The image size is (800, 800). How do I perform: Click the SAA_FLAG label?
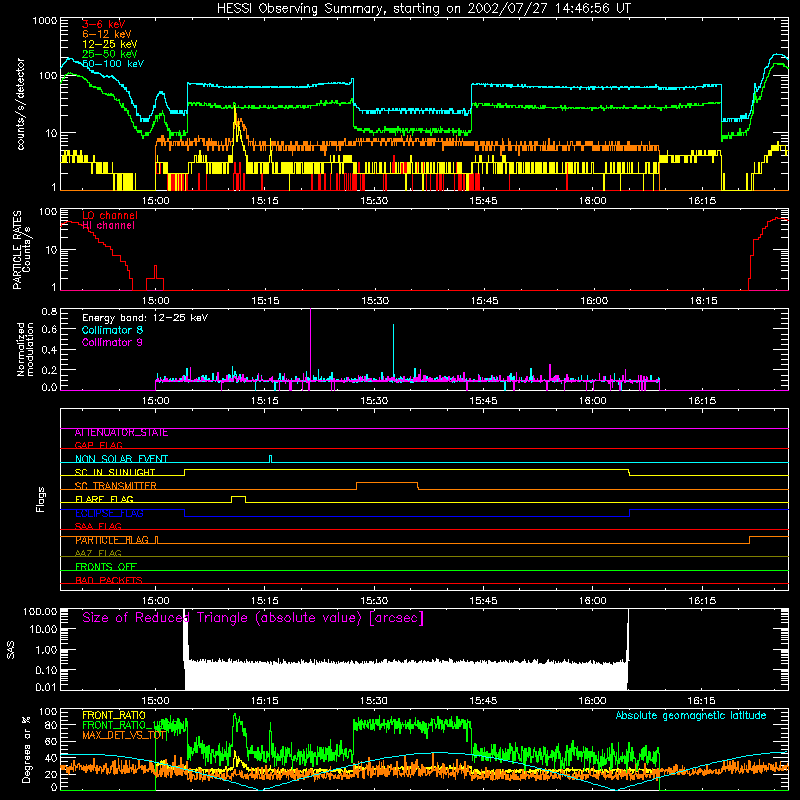point(98,526)
